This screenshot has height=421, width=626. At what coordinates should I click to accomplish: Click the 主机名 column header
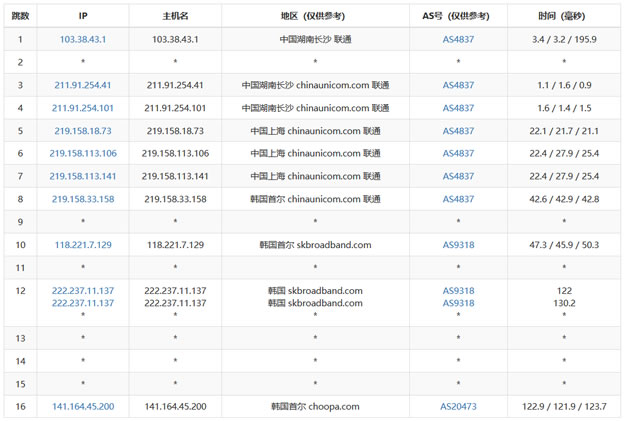pyautogui.click(x=175, y=17)
